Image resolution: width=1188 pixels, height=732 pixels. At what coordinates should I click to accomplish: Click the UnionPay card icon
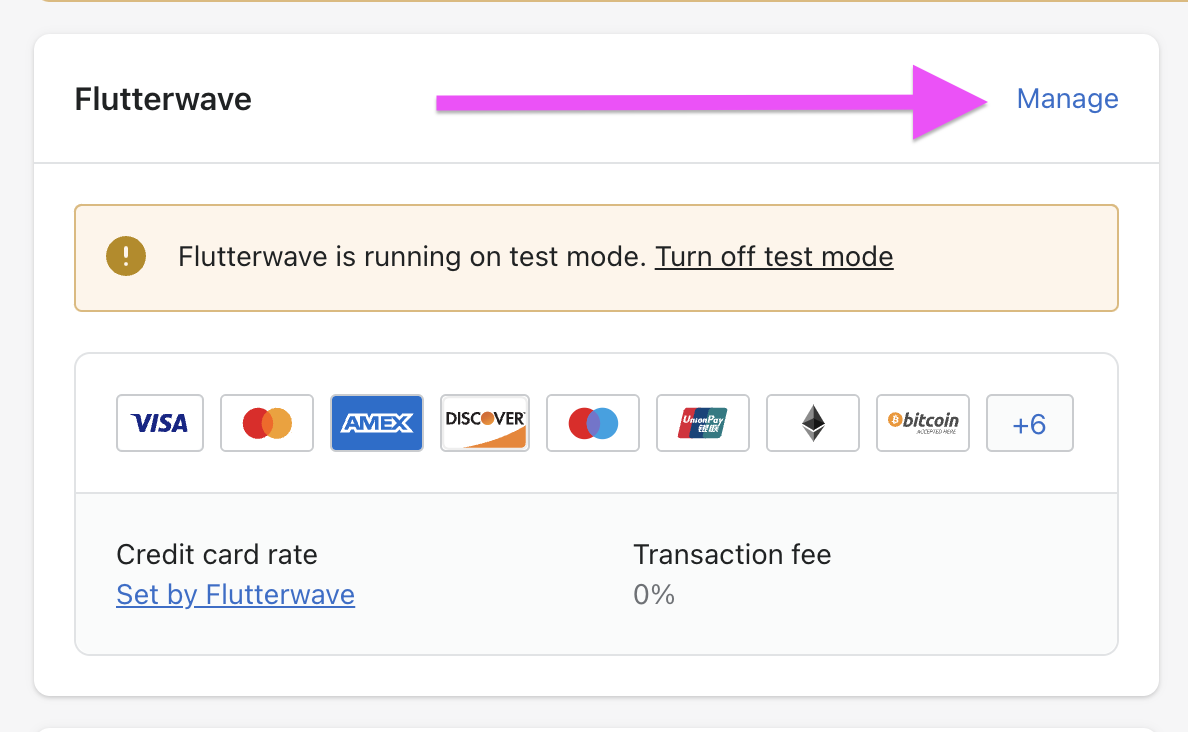point(703,423)
